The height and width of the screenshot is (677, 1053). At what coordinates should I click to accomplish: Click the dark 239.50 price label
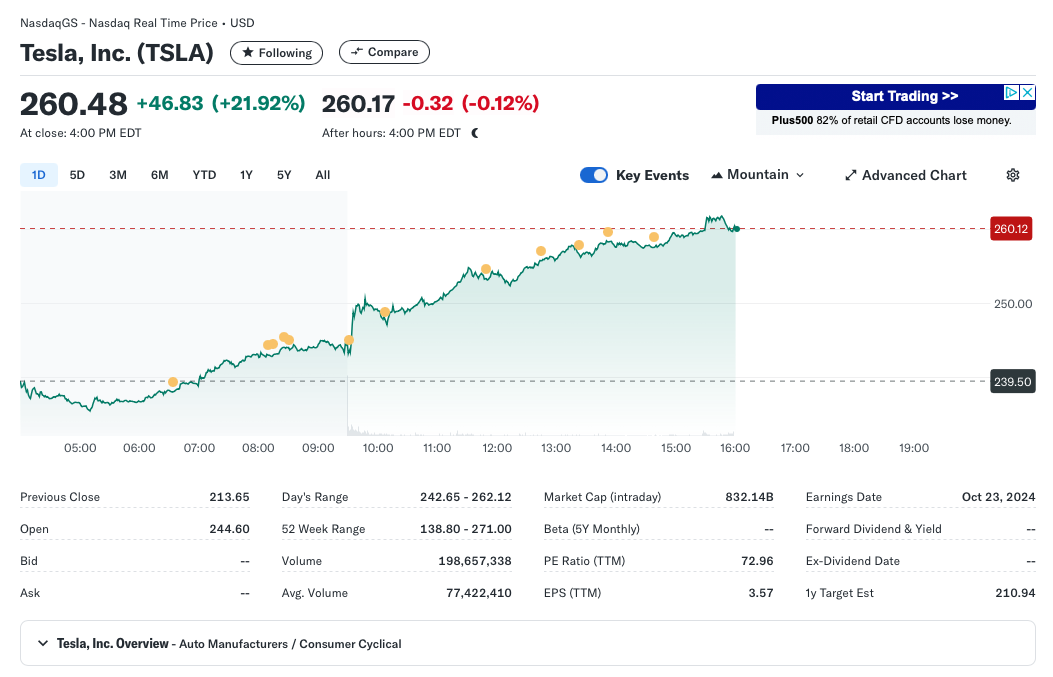click(1013, 381)
